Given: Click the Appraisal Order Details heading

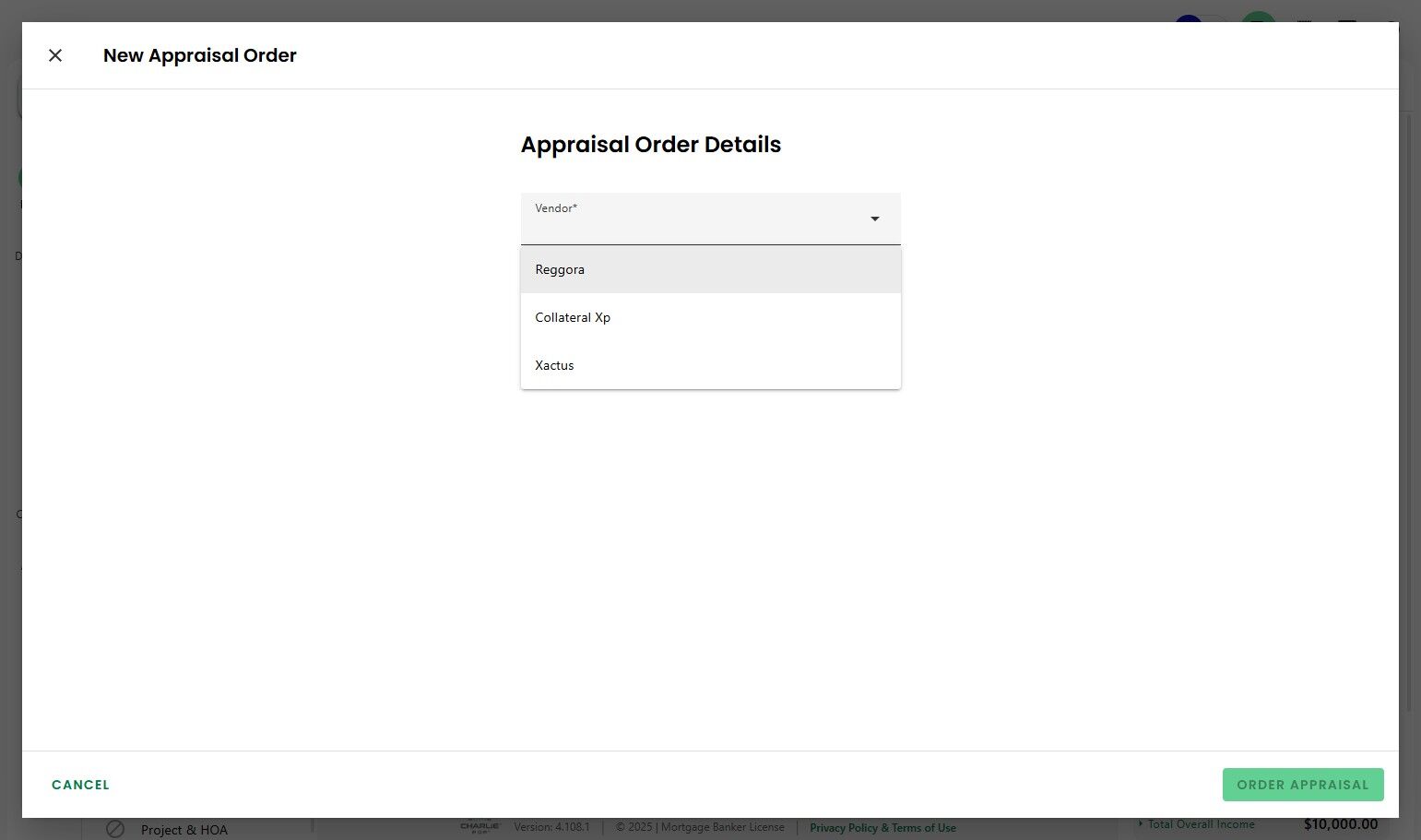Looking at the screenshot, I should [x=651, y=145].
